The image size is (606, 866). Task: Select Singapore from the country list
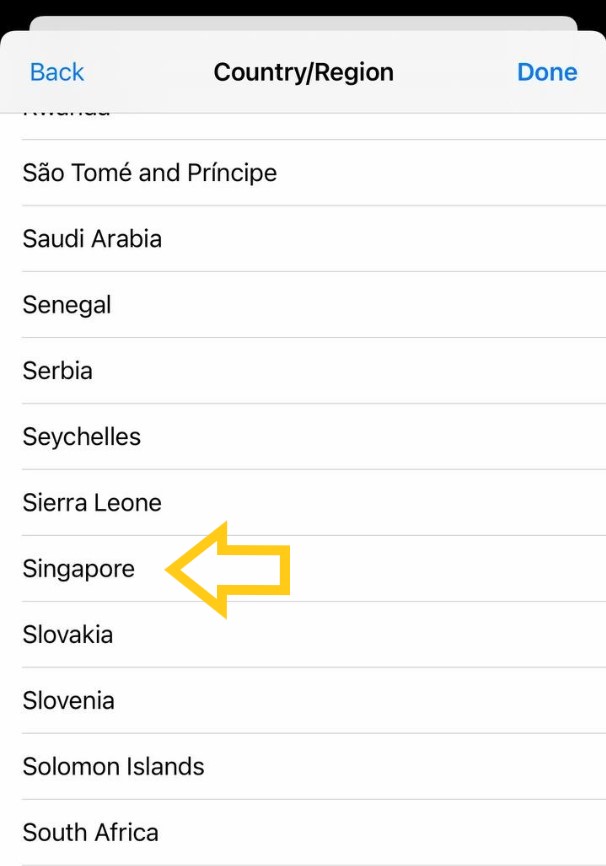tap(79, 569)
